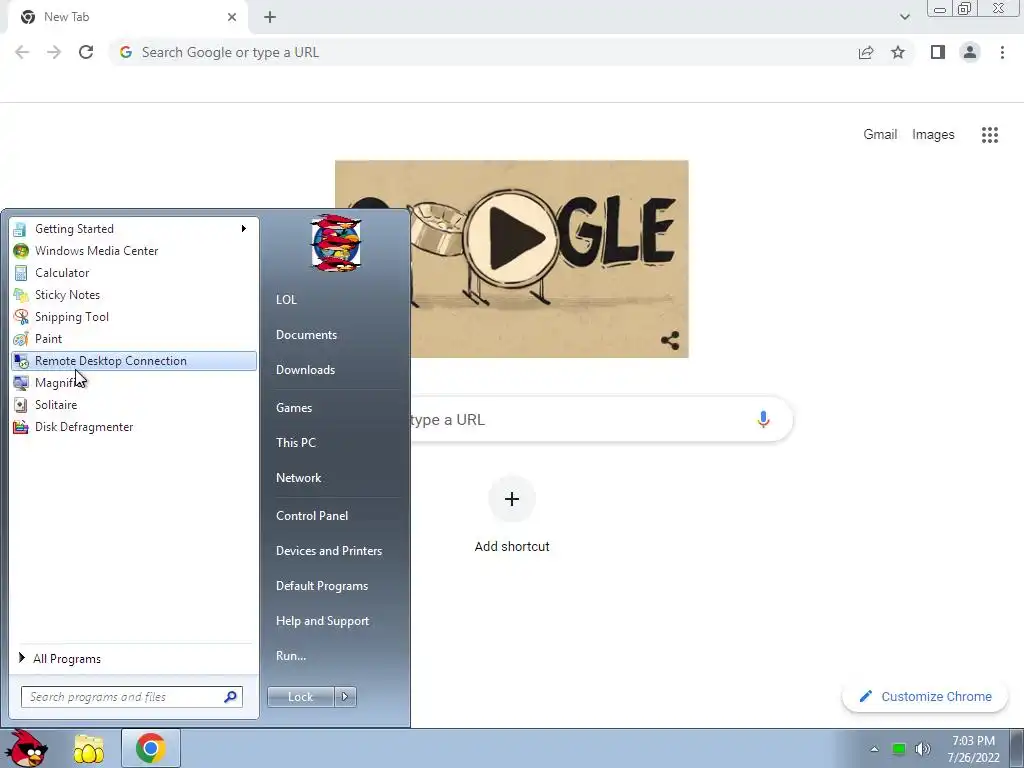
Task: Go back in Chrome
Action: click(x=22, y=52)
